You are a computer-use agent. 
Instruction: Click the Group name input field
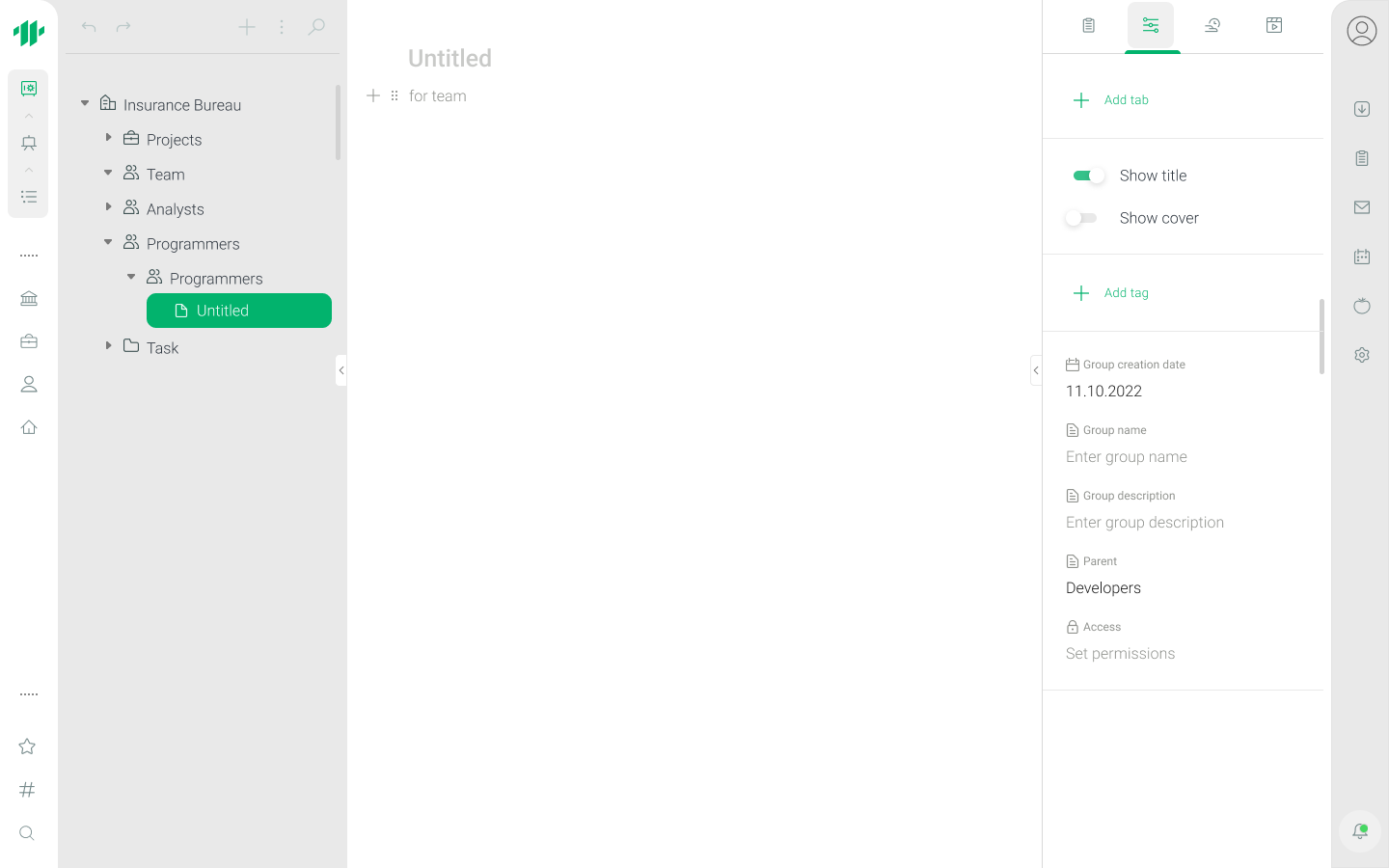pos(1126,457)
